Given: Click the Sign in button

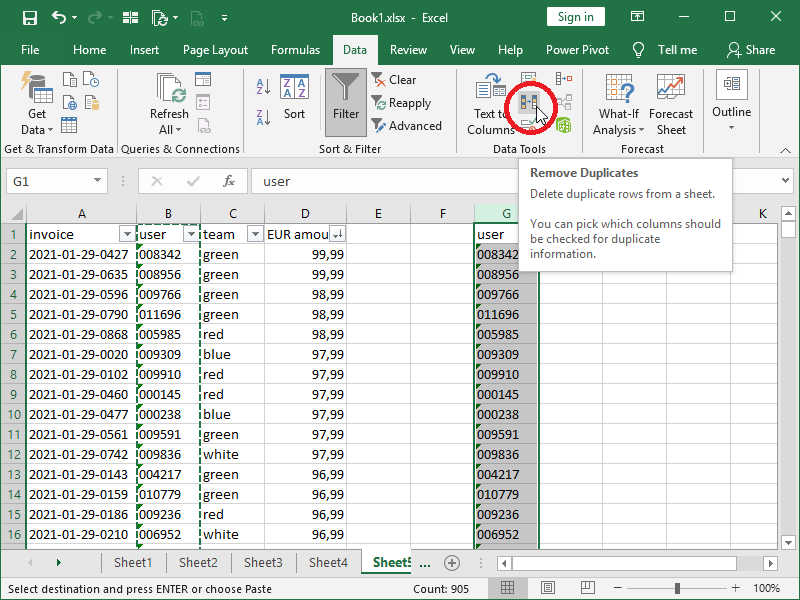Looking at the screenshot, I should pyautogui.click(x=575, y=17).
